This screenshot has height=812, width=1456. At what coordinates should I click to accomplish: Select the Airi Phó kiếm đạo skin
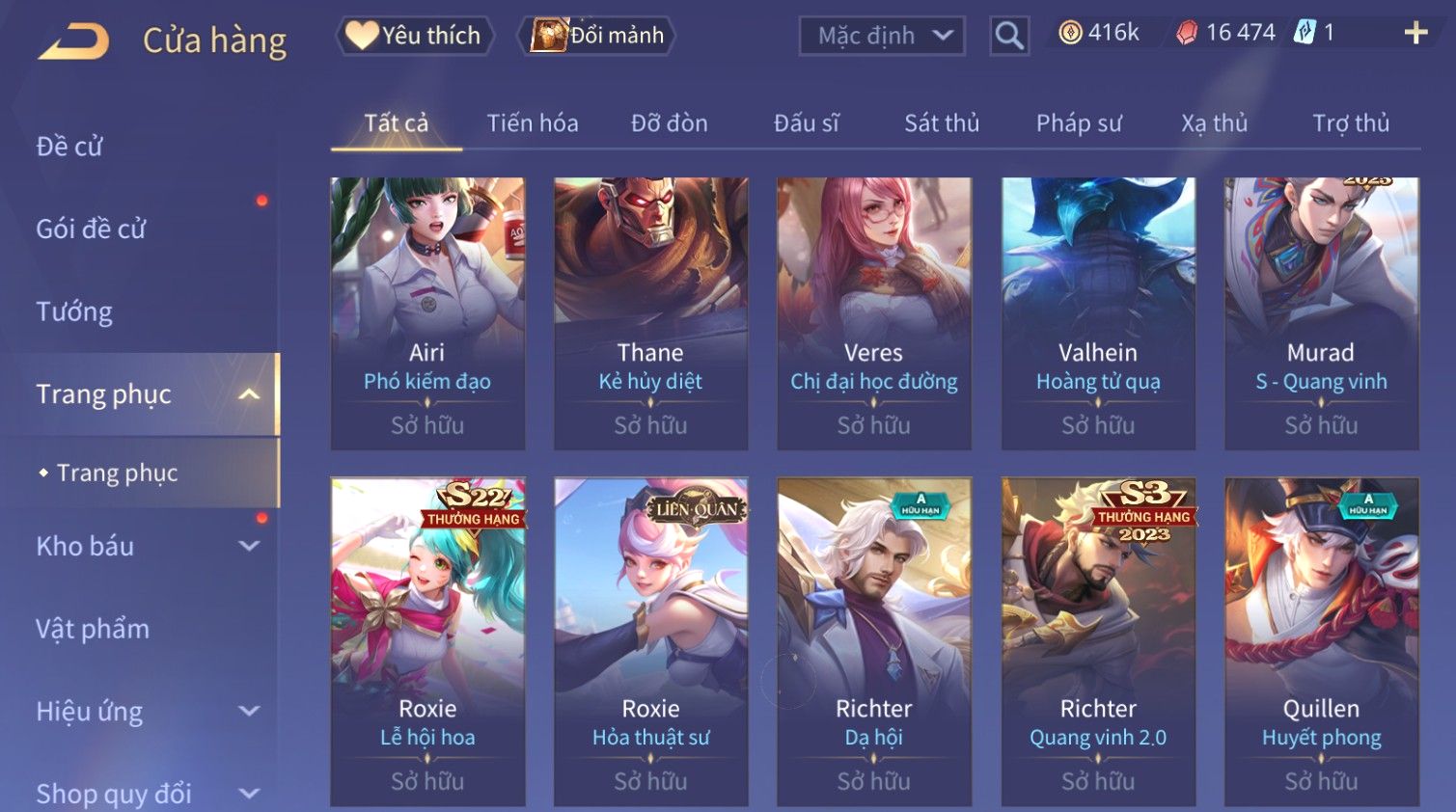pyautogui.click(x=427, y=313)
